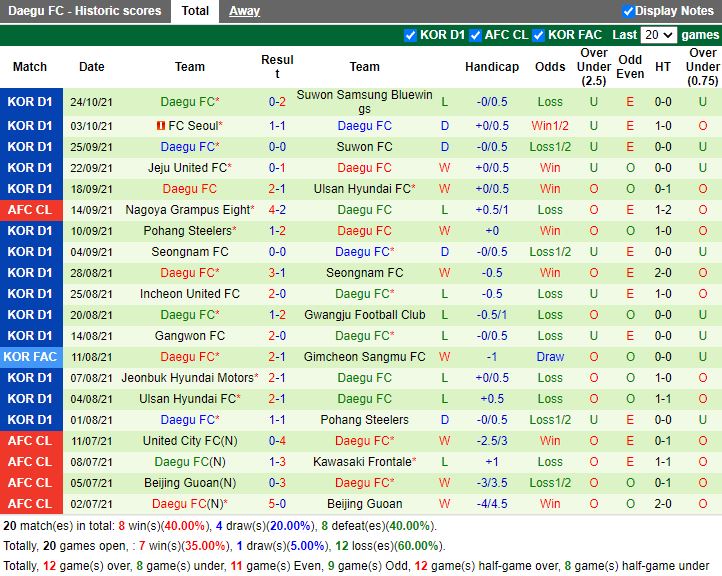Open the Gimcheon Sangmu FC link
This screenshot has width=722, height=576.
pyautogui.click(x=365, y=357)
